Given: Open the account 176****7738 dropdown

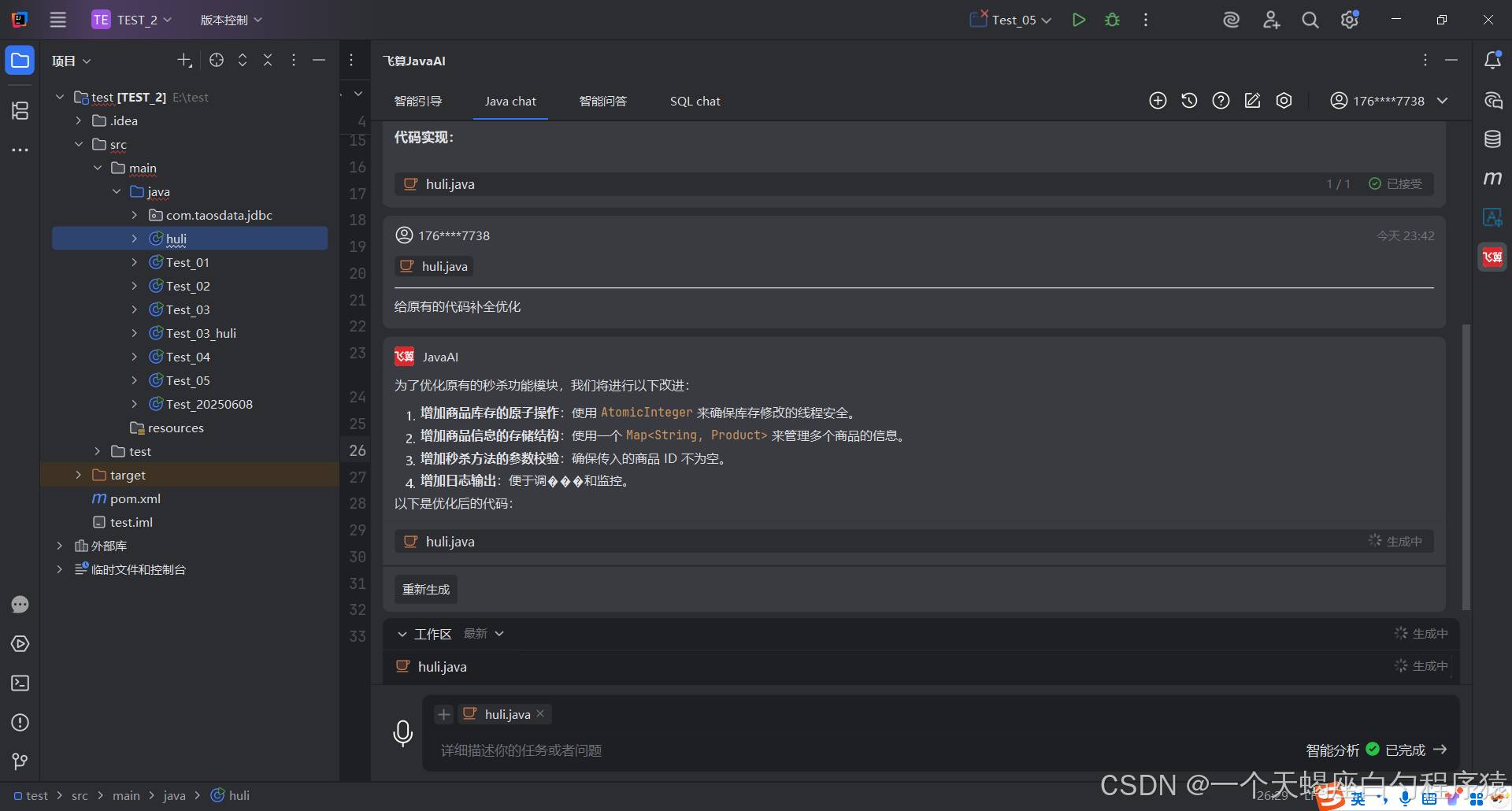Looking at the screenshot, I should (x=1389, y=101).
